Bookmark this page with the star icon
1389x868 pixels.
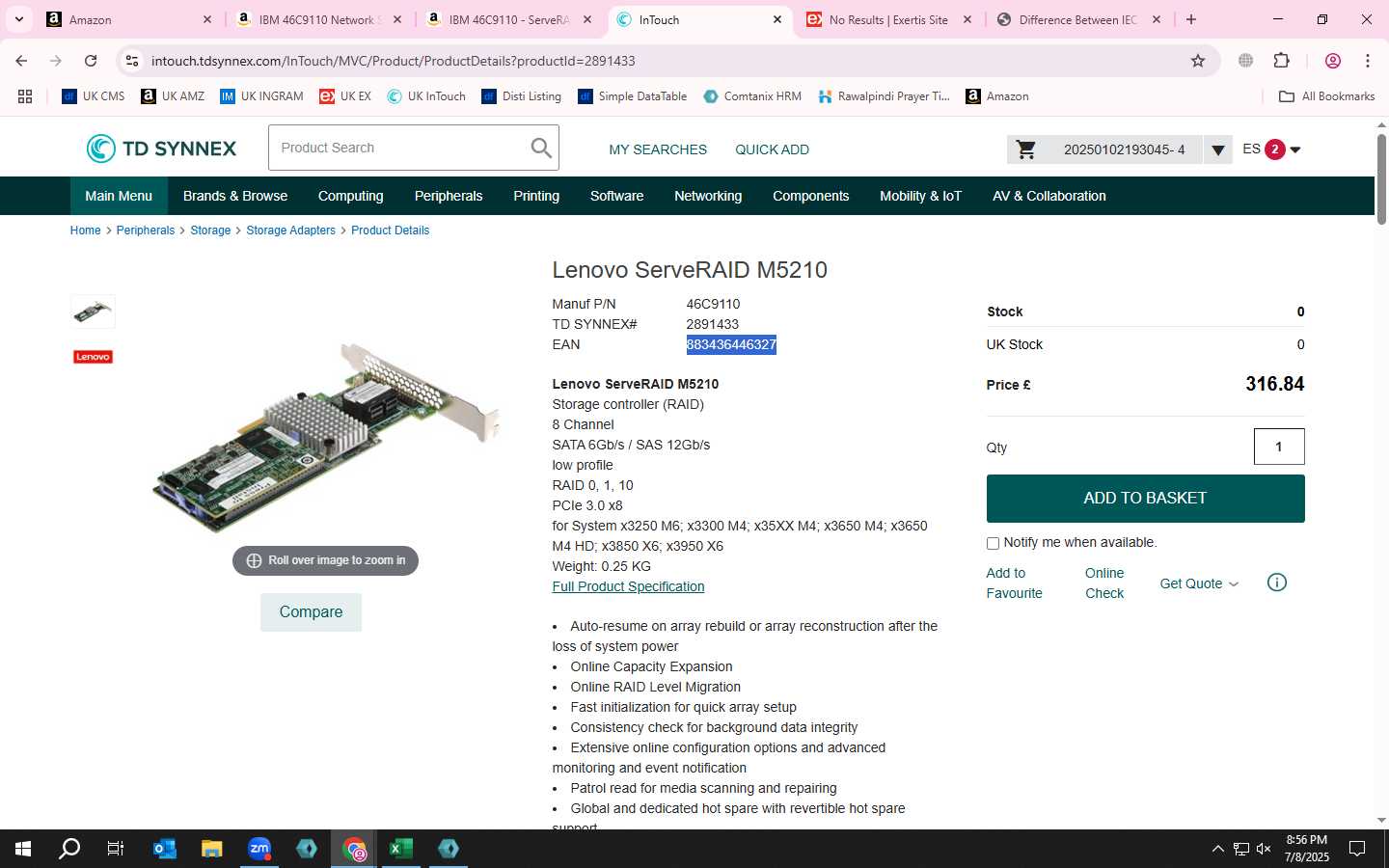(x=1198, y=61)
